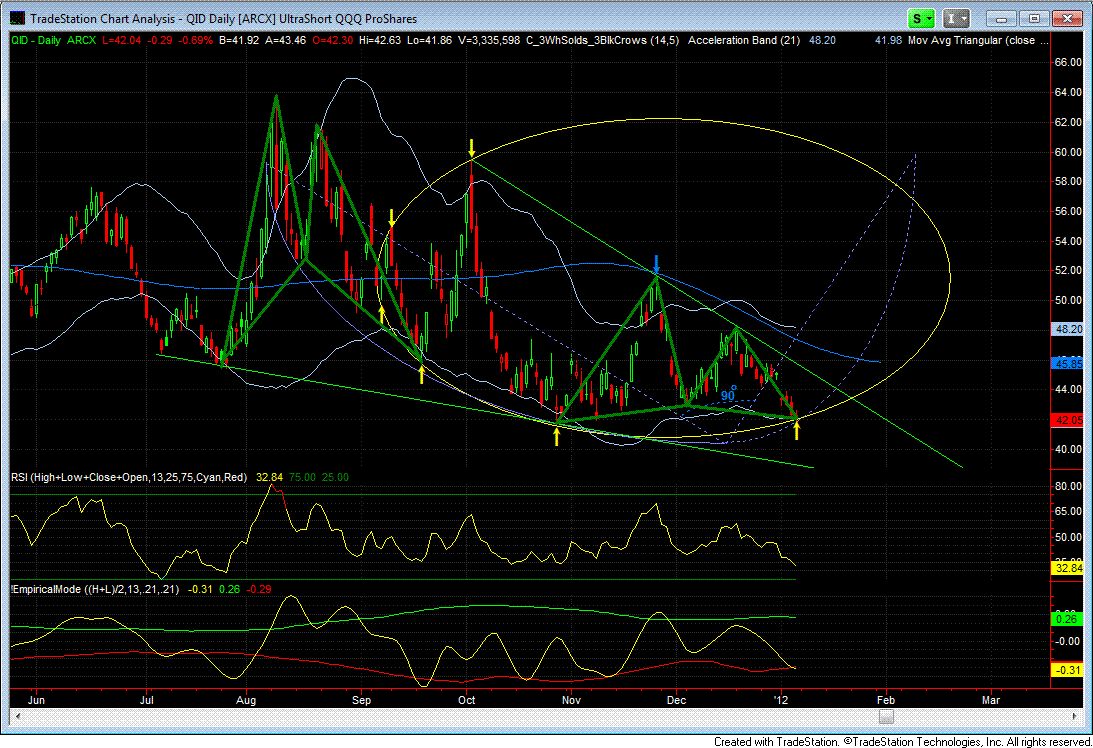Screen dimensions: 1093x748
Task: Click the last price 'L=42.04' value
Action: [x=121, y=40]
